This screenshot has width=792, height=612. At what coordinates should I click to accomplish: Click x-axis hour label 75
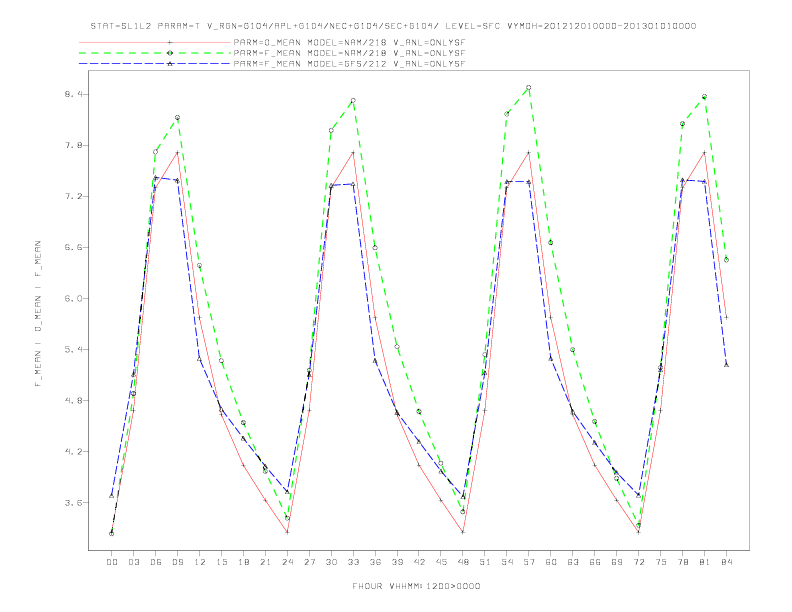coord(661,562)
